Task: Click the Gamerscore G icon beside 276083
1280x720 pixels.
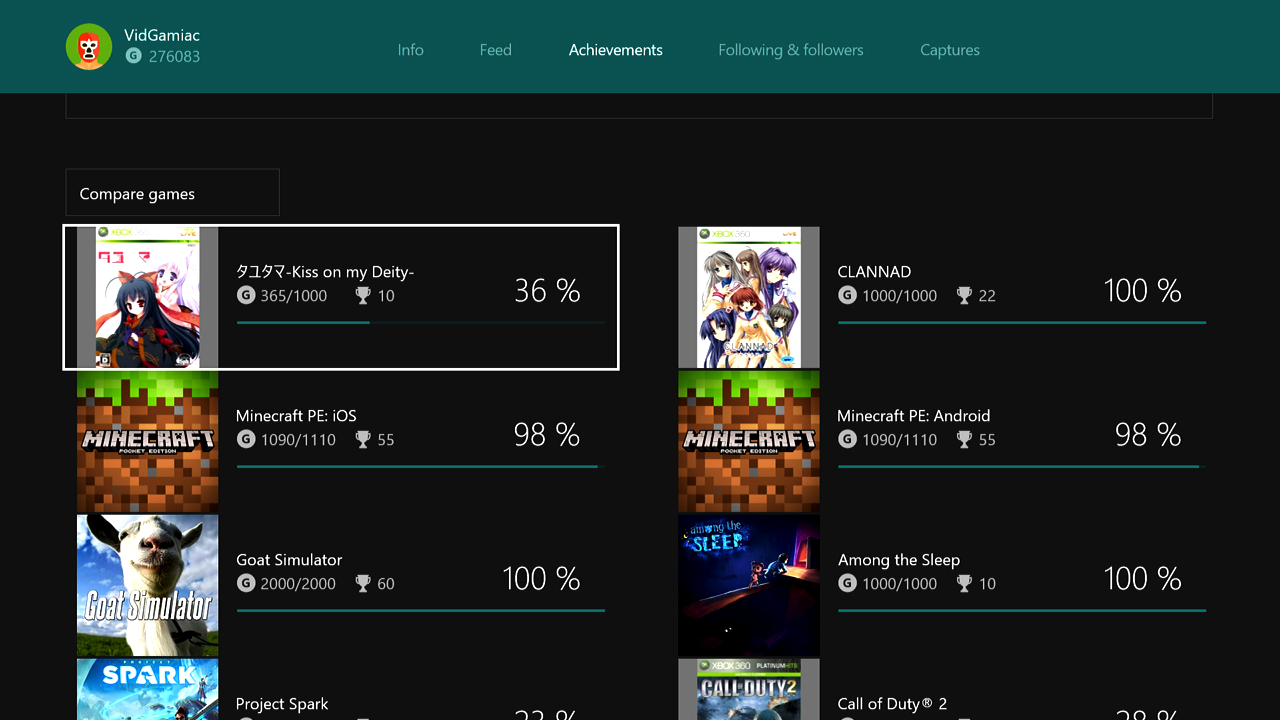Action: 134,56
